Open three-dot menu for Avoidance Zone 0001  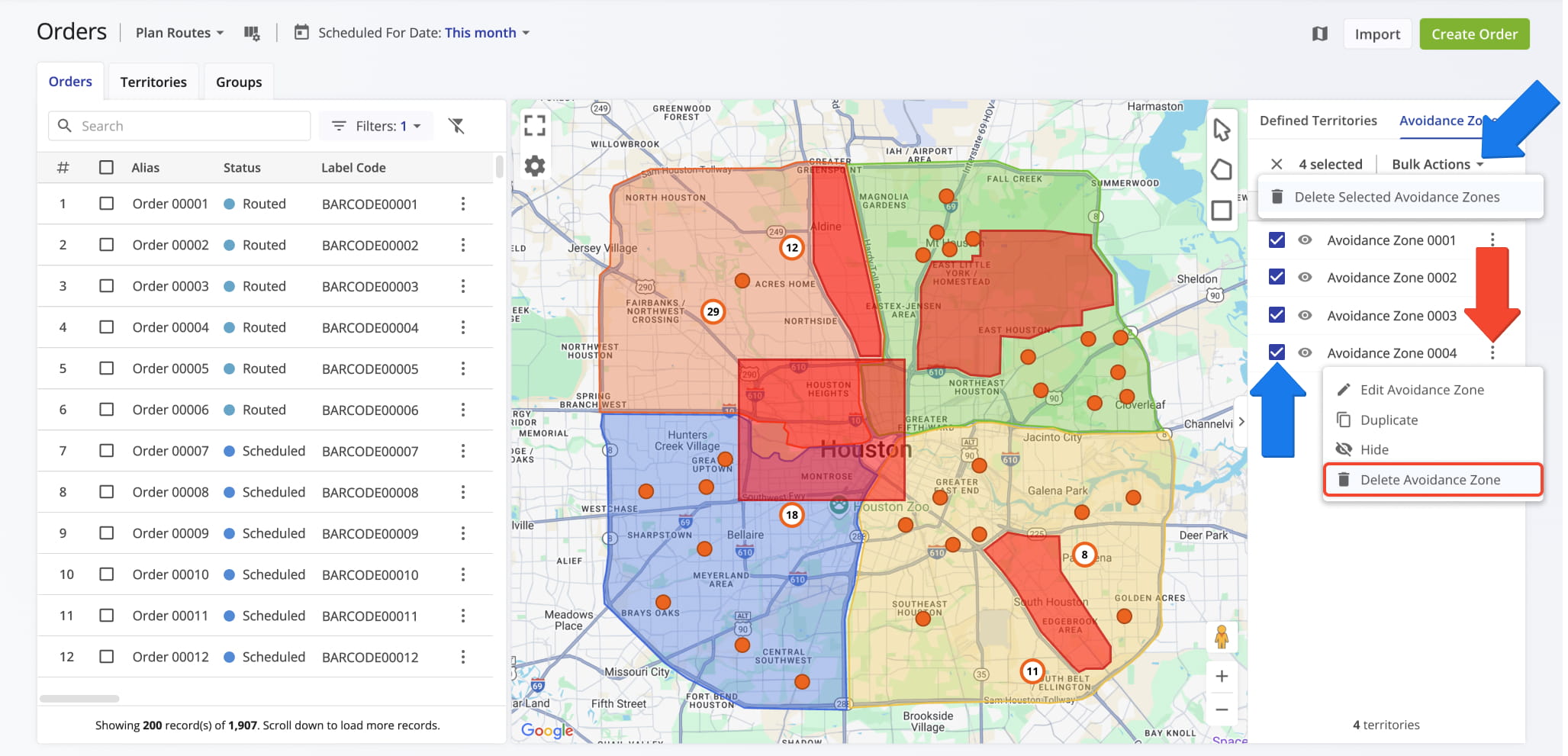point(1492,240)
